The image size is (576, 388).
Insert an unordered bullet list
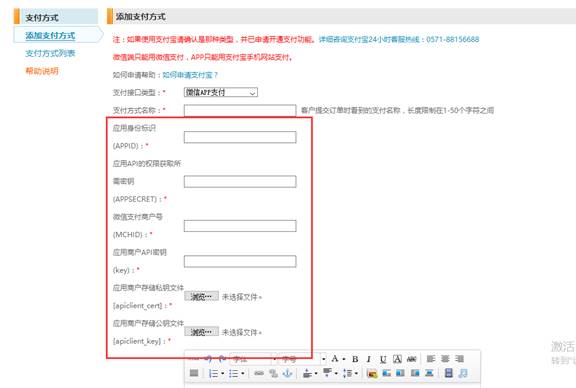pos(233,373)
